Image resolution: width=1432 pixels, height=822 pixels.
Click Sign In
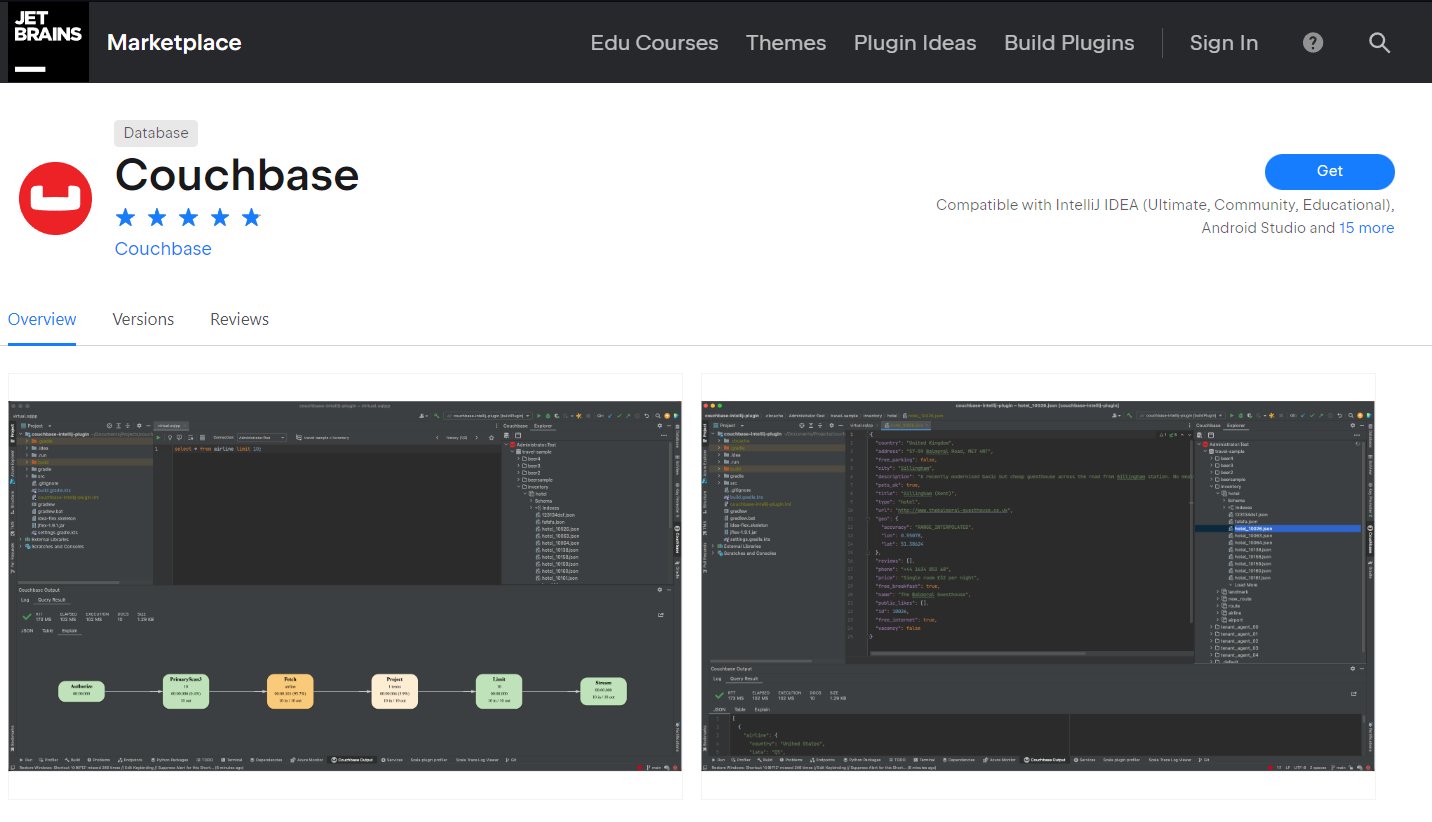[x=1224, y=43]
